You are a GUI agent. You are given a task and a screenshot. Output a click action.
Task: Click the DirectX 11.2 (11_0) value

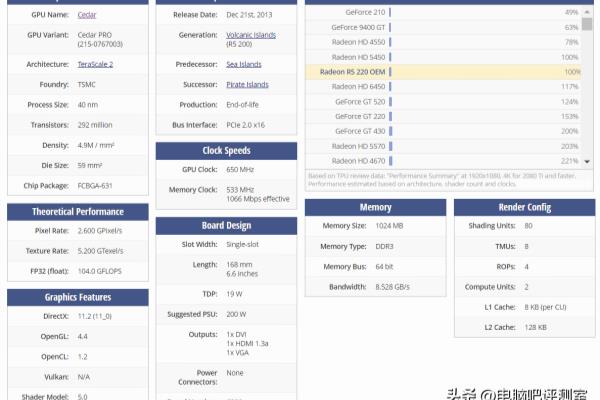click(95, 317)
